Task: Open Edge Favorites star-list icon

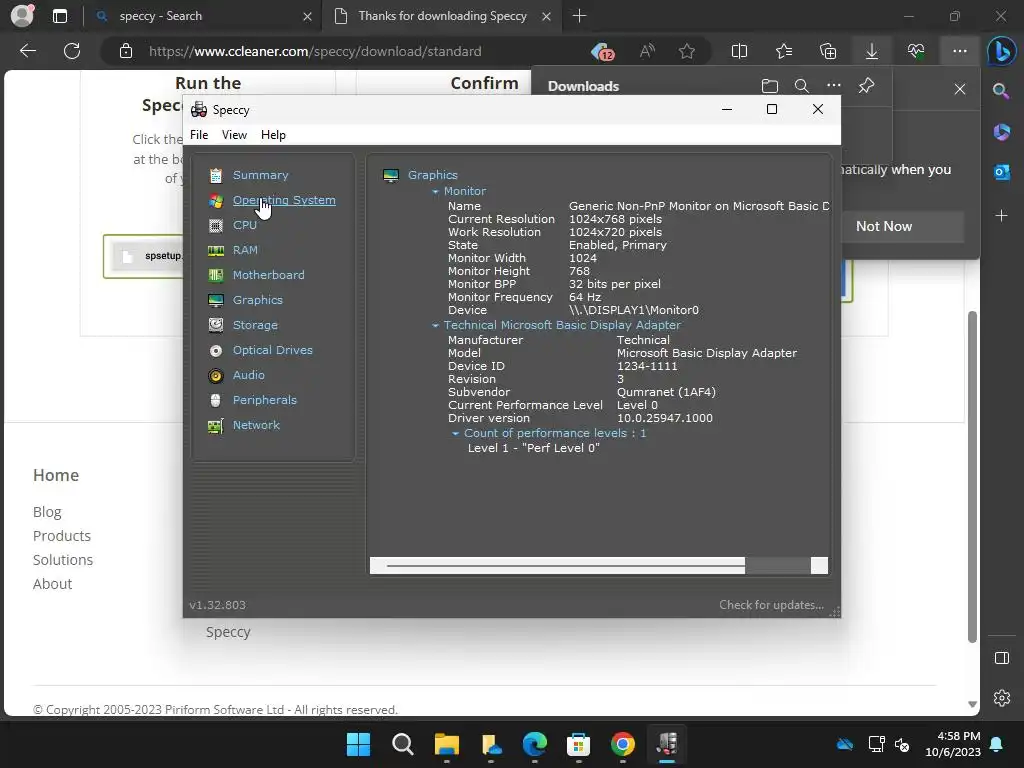Action: (x=784, y=51)
